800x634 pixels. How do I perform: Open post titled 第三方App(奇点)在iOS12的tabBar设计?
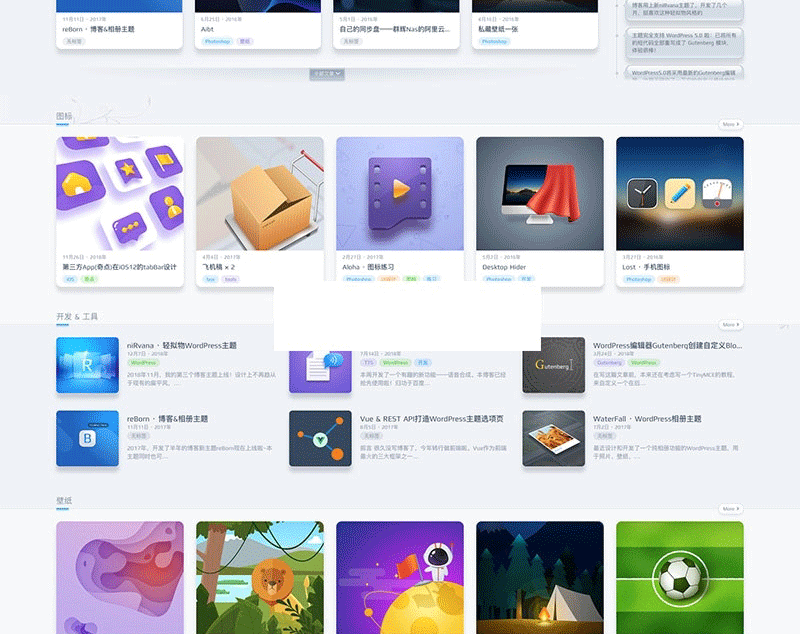tap(119, 267)
